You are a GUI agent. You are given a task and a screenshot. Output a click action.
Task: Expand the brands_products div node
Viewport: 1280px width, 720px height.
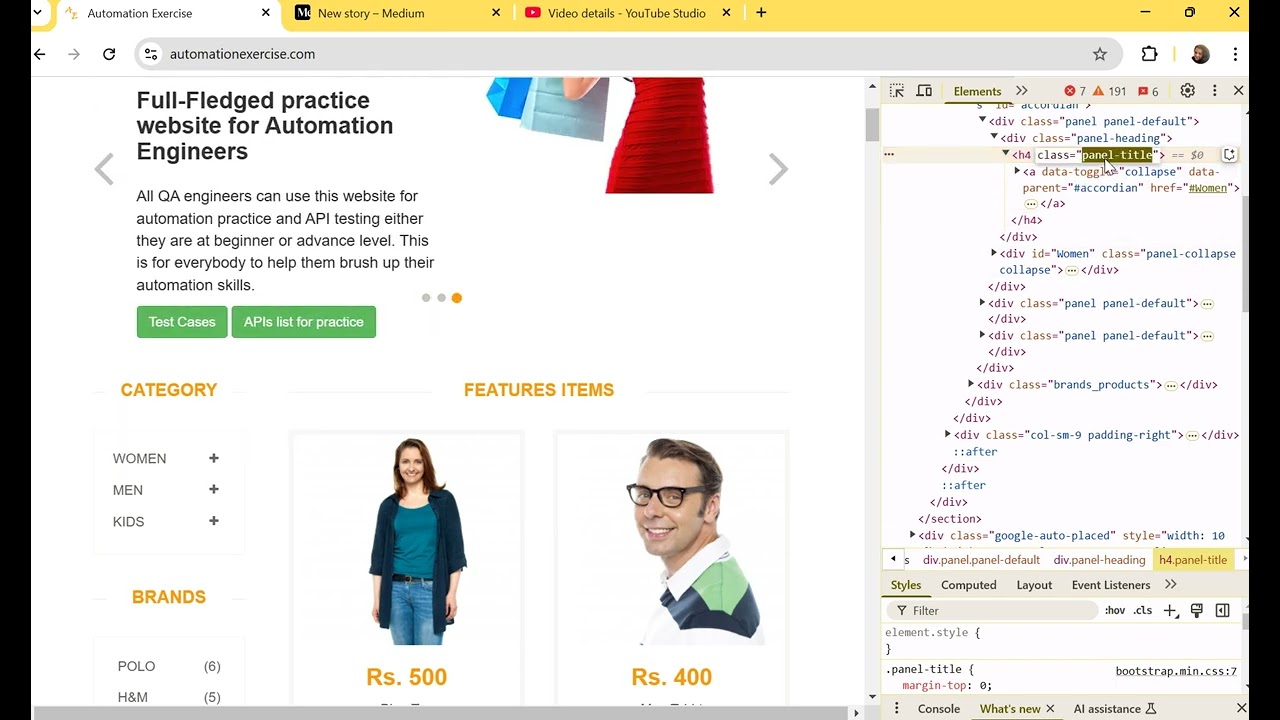971,384
